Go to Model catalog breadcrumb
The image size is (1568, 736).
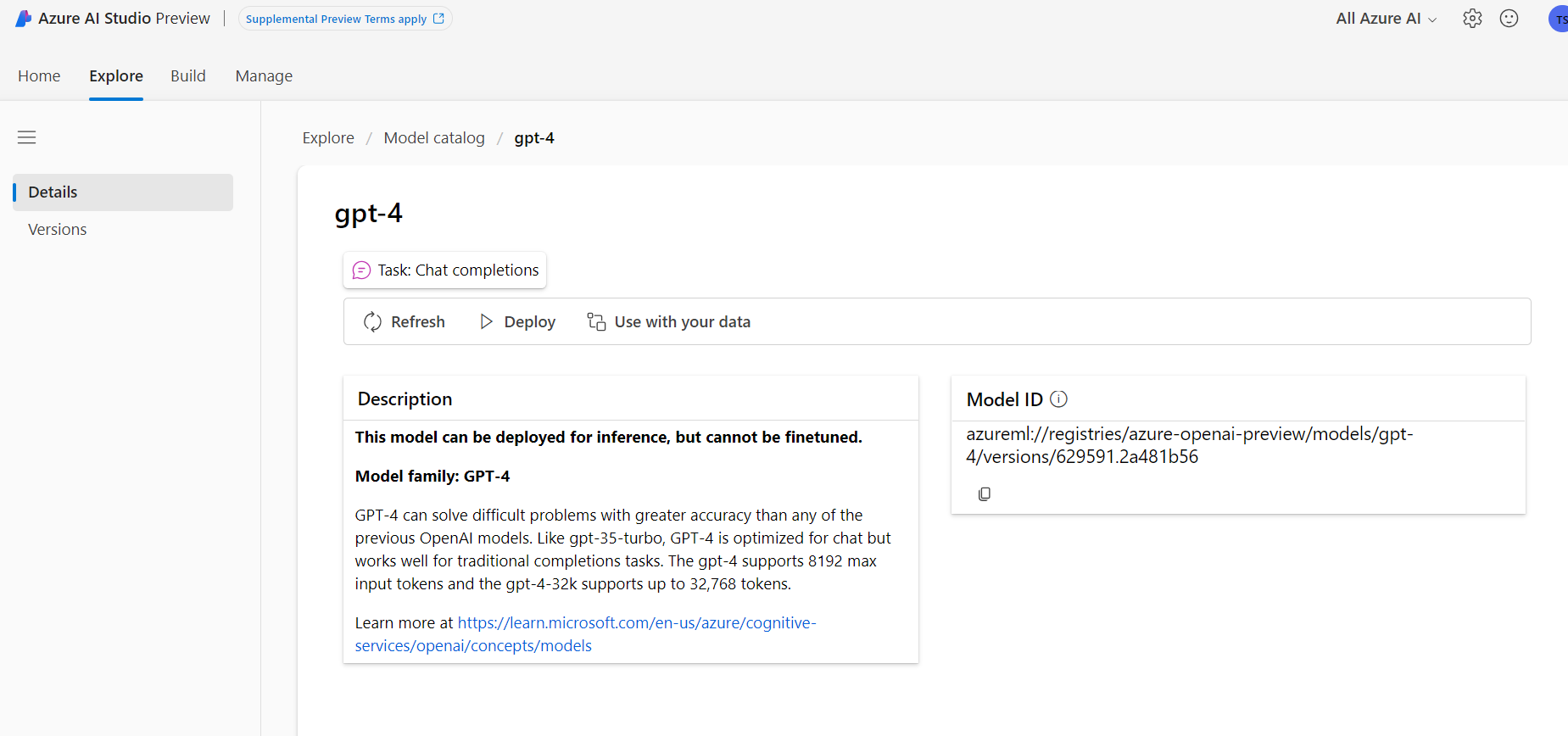pyautogui.click(x=434, y=138)
